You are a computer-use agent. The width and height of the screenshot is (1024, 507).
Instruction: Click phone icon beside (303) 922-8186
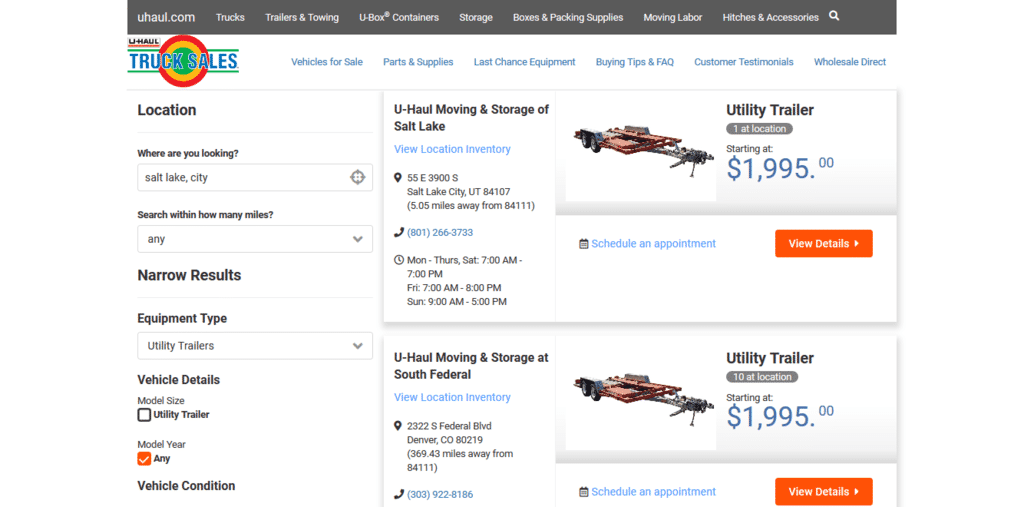pos(399,494)
